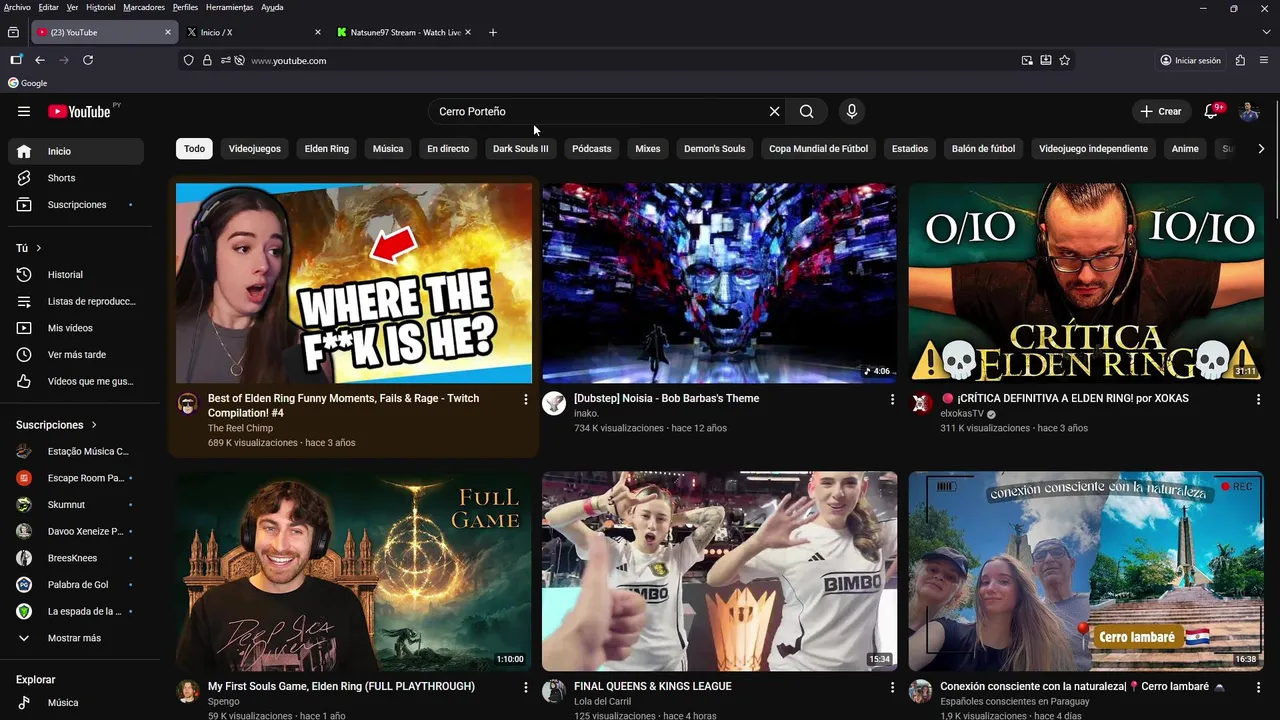
Task: Open the elxokasTV channel link
Action: 962,414
